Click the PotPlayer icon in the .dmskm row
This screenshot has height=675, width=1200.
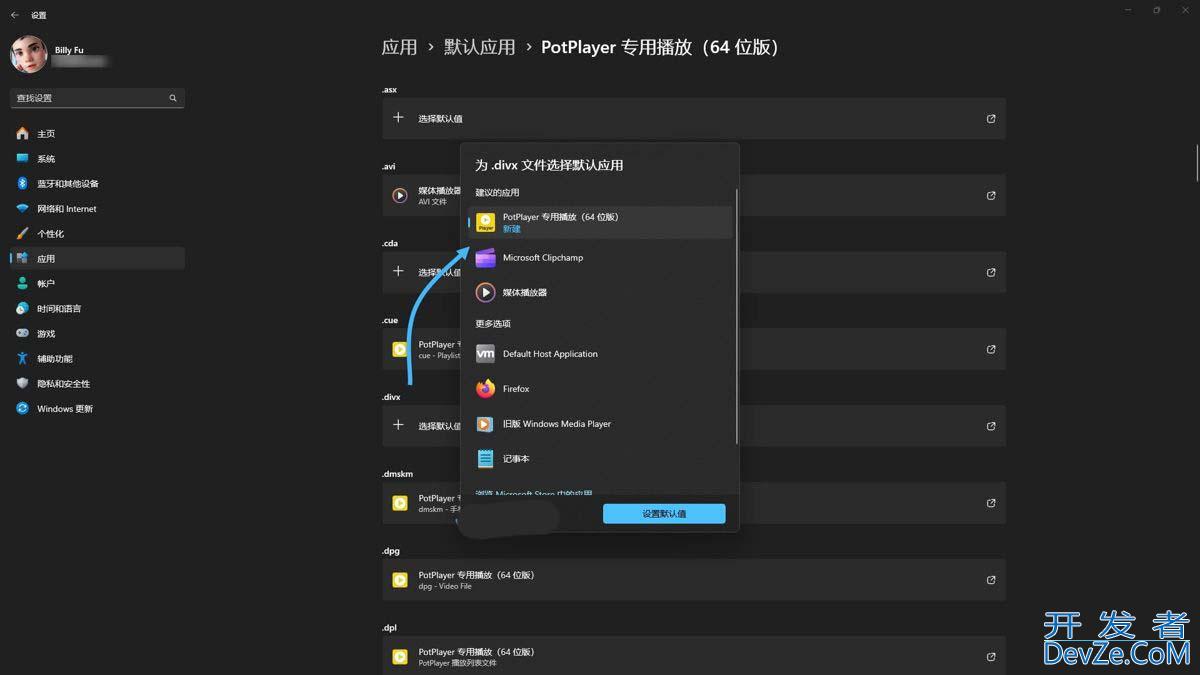point(399,503)
